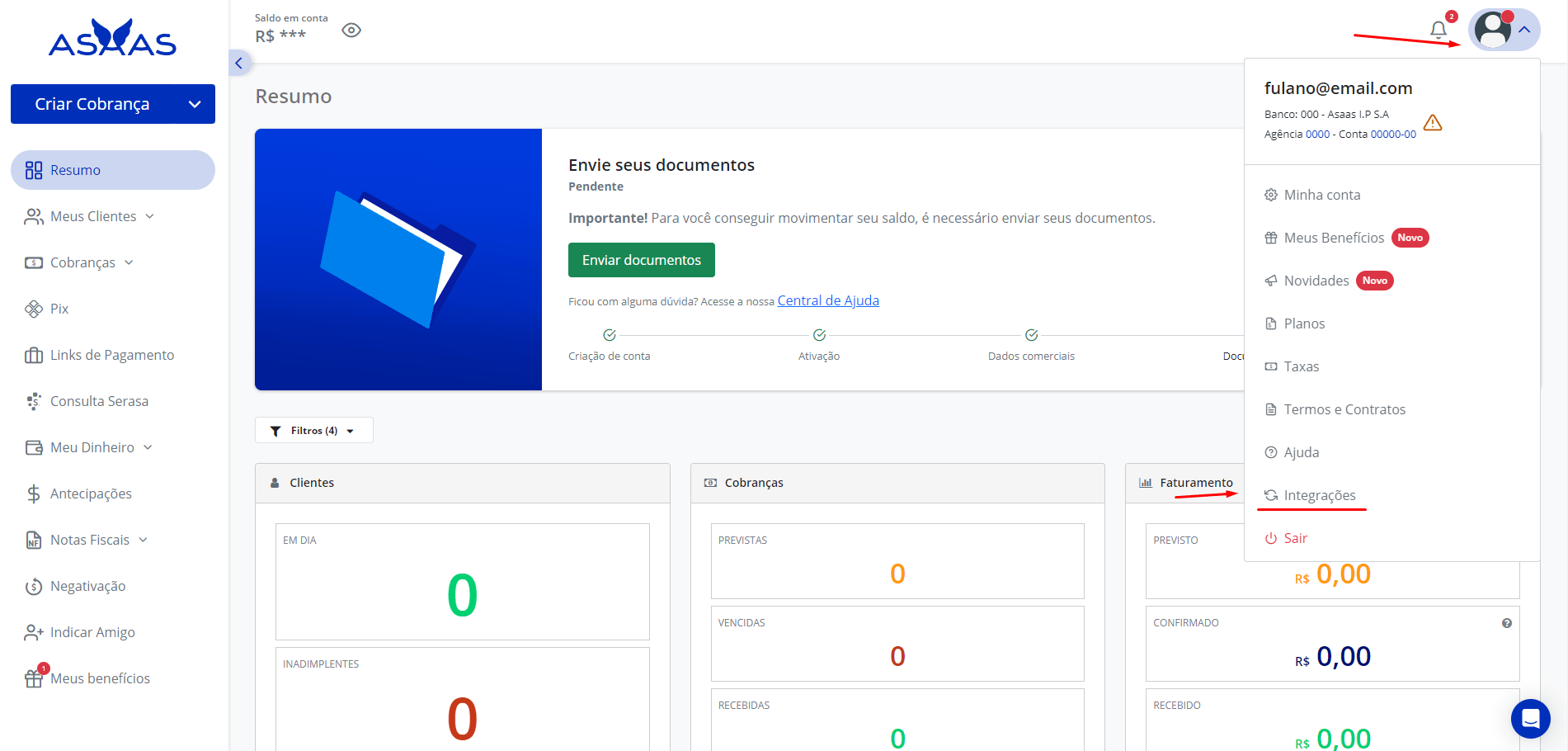This screenshot has height=751, width=1568.
Task: Open Negativação page
Action: click(87, 586)
